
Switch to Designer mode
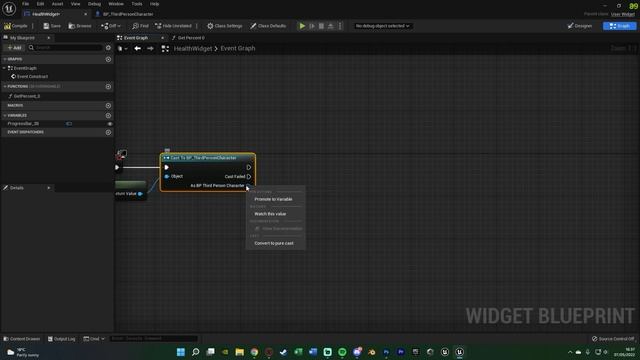coord(580,26)
